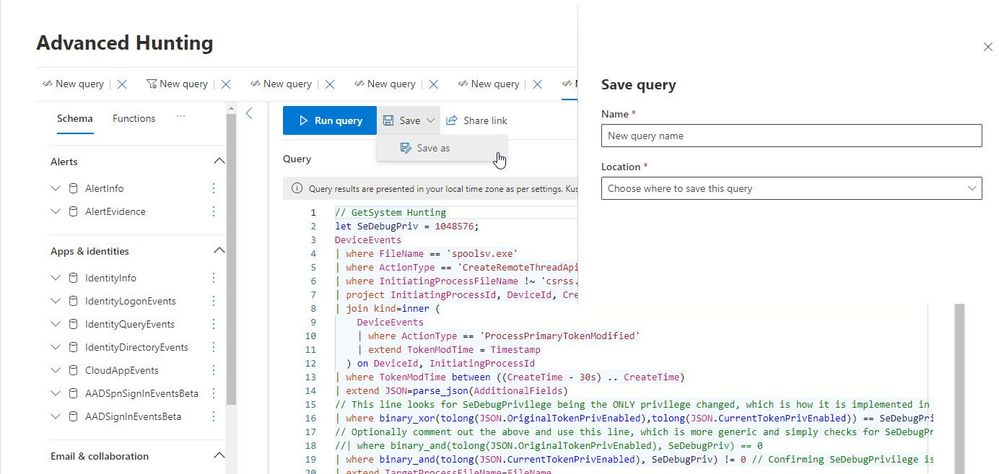Expand the IdentityInfo table

(x=55, y=278)
